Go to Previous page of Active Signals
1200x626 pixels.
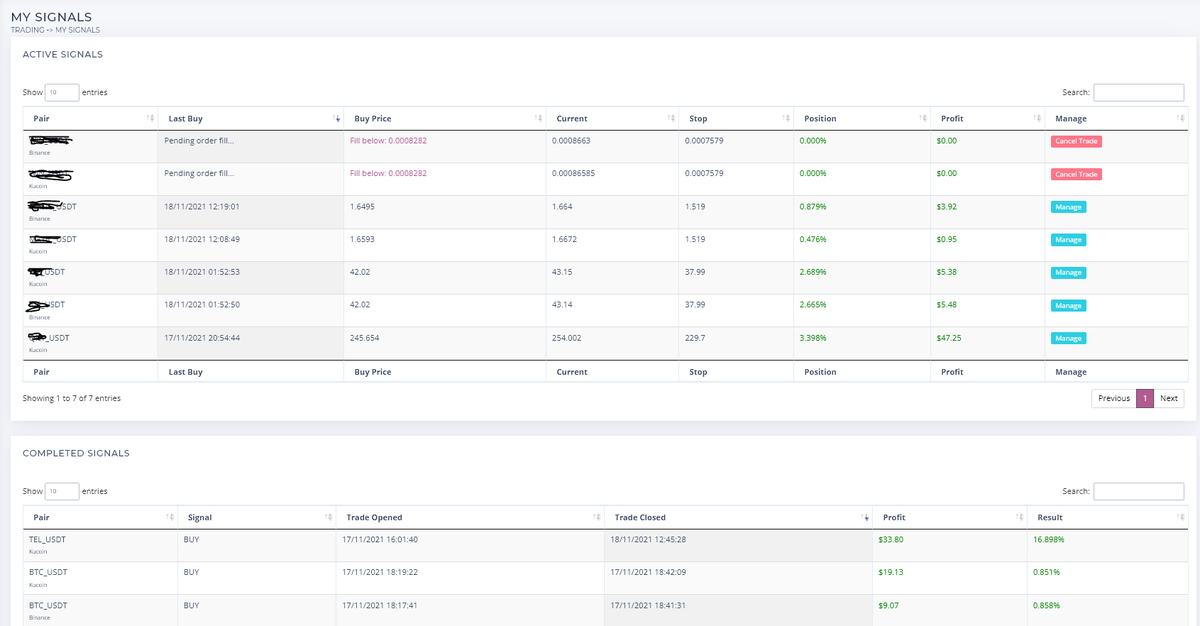pos(1113,398)
